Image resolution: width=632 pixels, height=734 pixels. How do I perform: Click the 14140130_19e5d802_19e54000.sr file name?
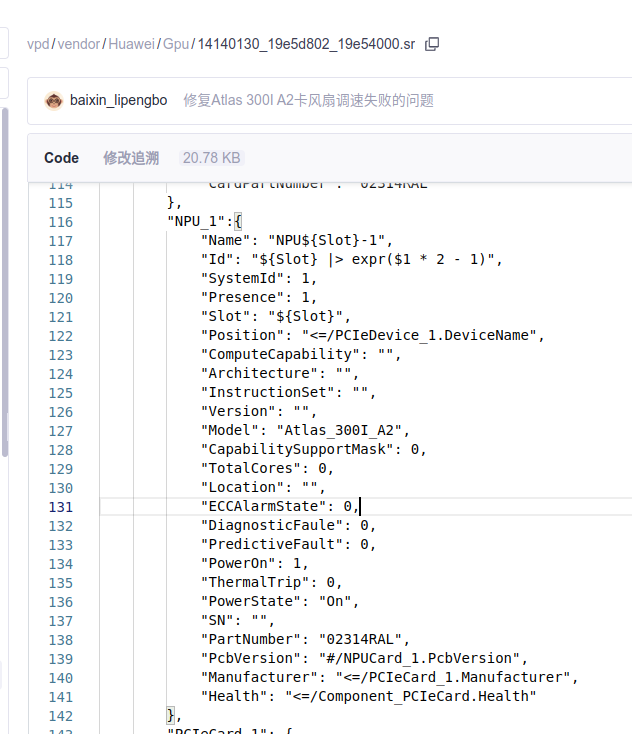[x=306, y=44]
